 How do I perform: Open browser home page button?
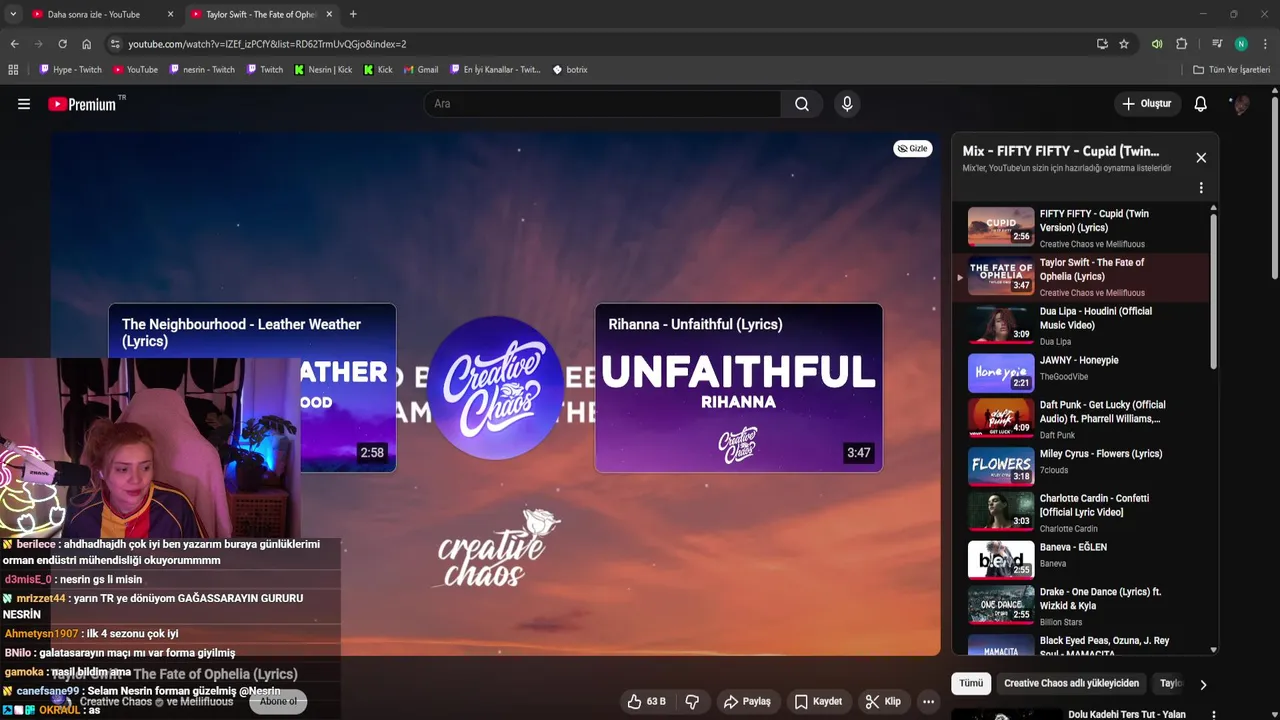coord(87,44)
